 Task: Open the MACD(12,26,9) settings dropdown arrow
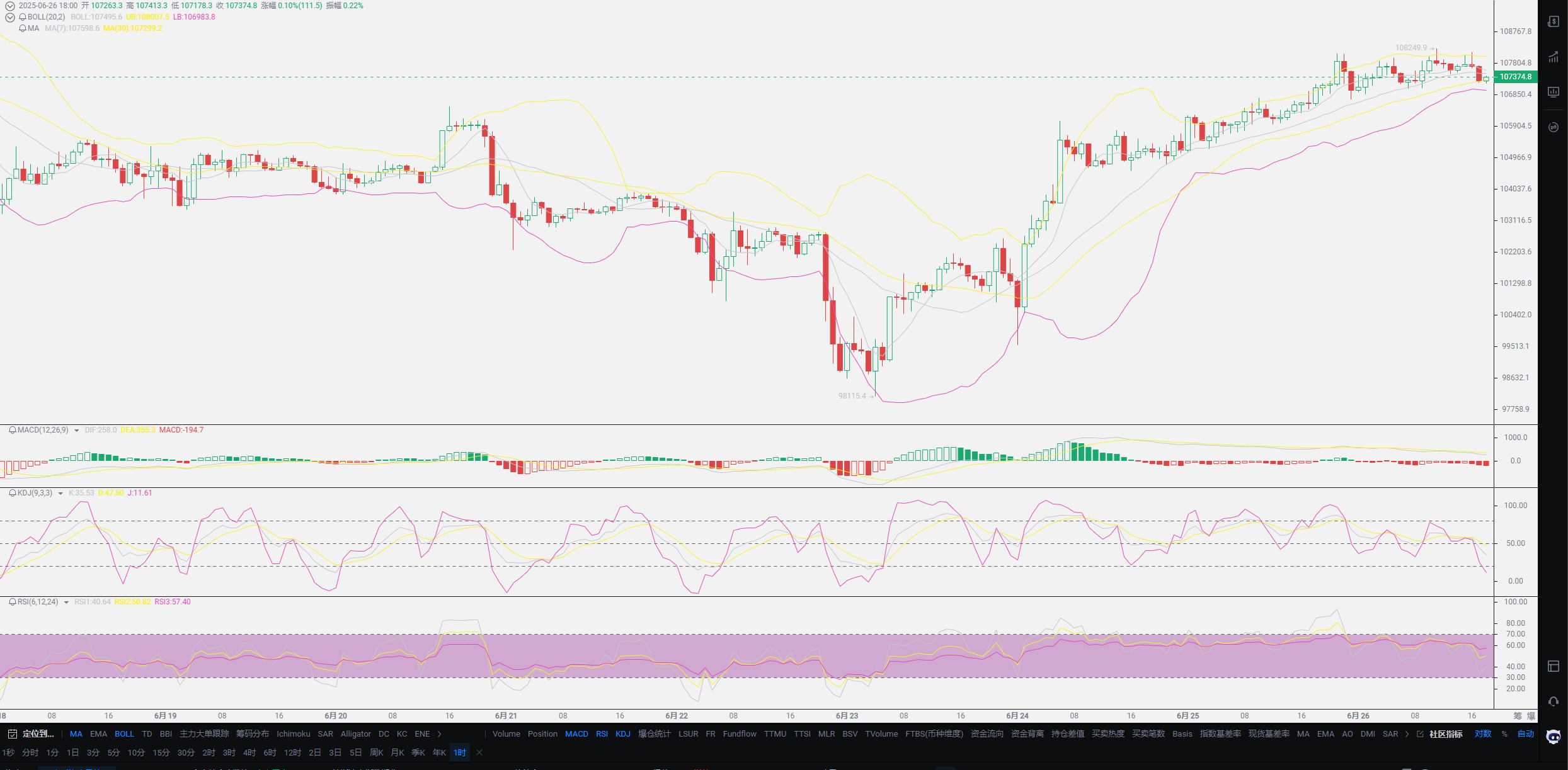(77, 431)
